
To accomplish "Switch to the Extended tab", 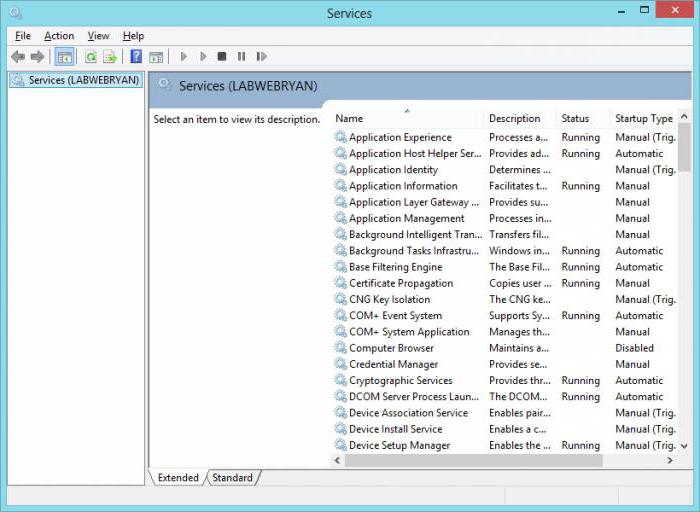I will click(x=178, y=478).
